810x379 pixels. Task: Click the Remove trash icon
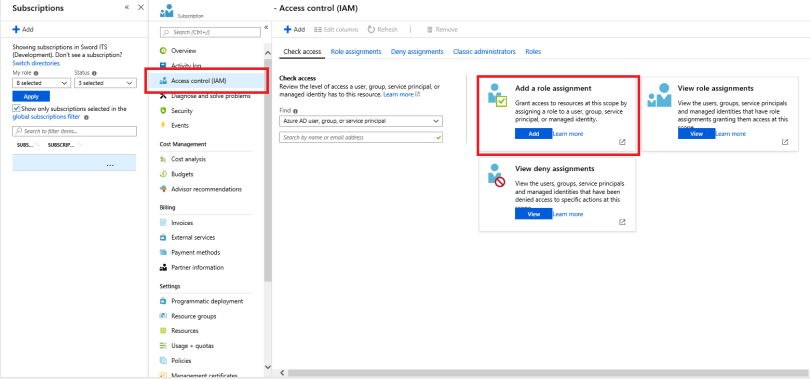(429, 29)
